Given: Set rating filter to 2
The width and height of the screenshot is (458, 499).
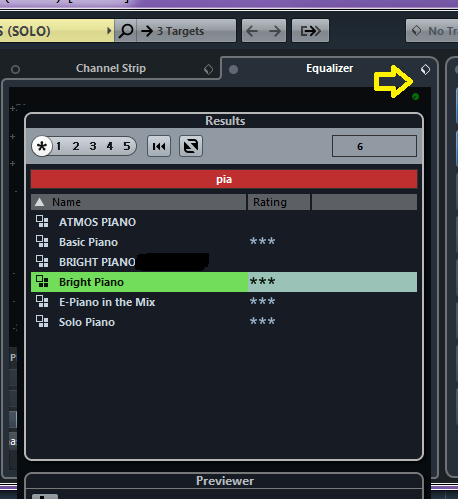Looking at the screenshot, I should (76, 146).
